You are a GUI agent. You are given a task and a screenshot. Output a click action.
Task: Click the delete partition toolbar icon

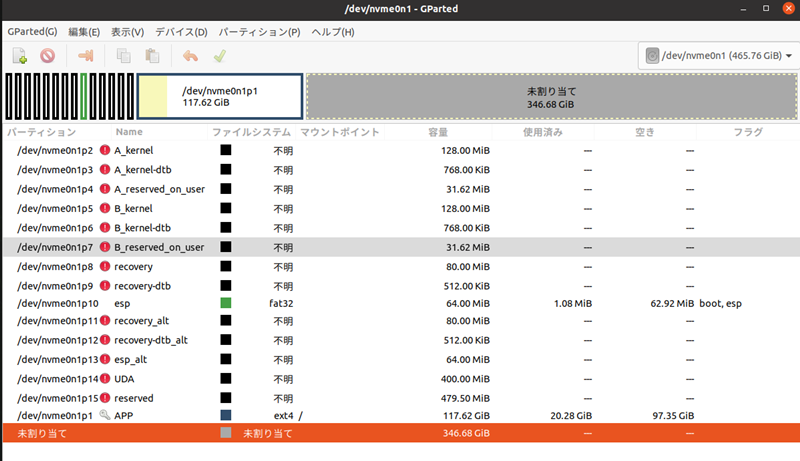[x=47, y=56]
